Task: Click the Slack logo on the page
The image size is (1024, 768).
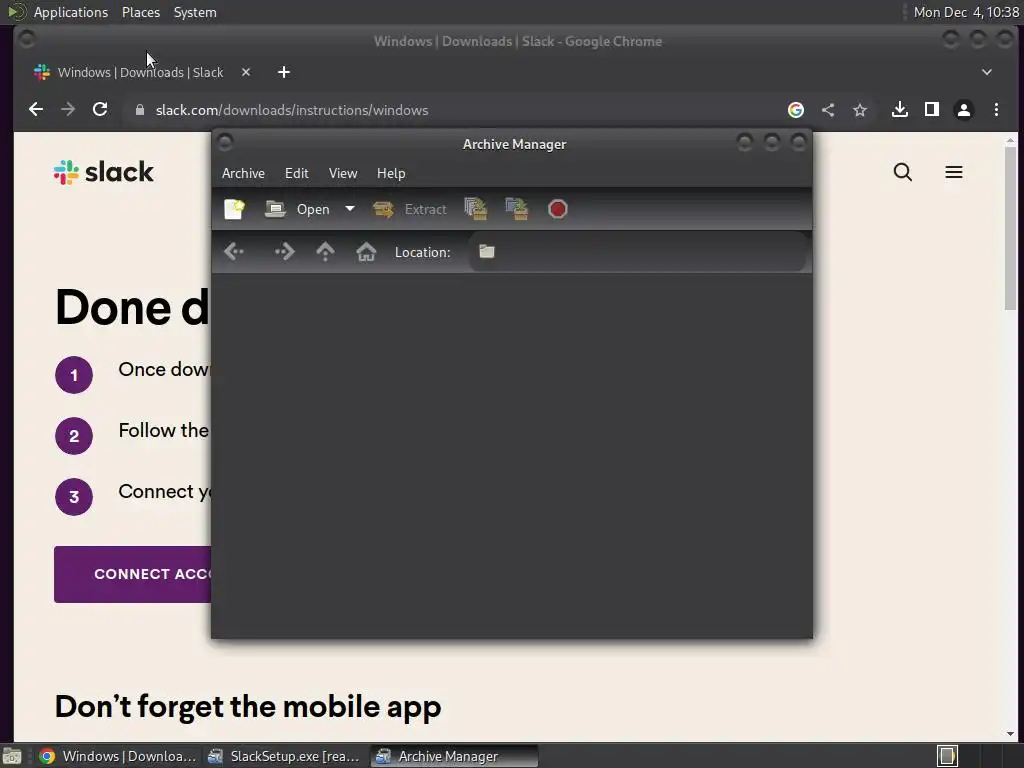Action: click(103, 172)
